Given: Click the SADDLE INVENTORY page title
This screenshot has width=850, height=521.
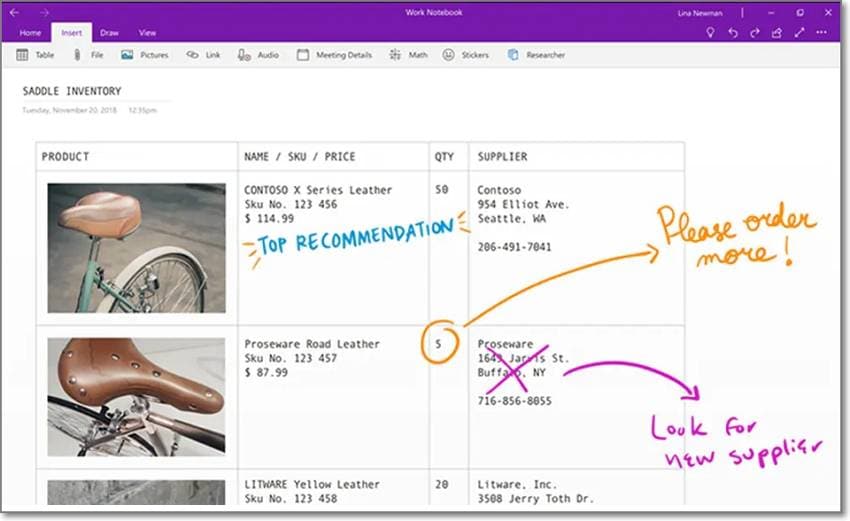Looking at the screenshot, I should 72,91.
